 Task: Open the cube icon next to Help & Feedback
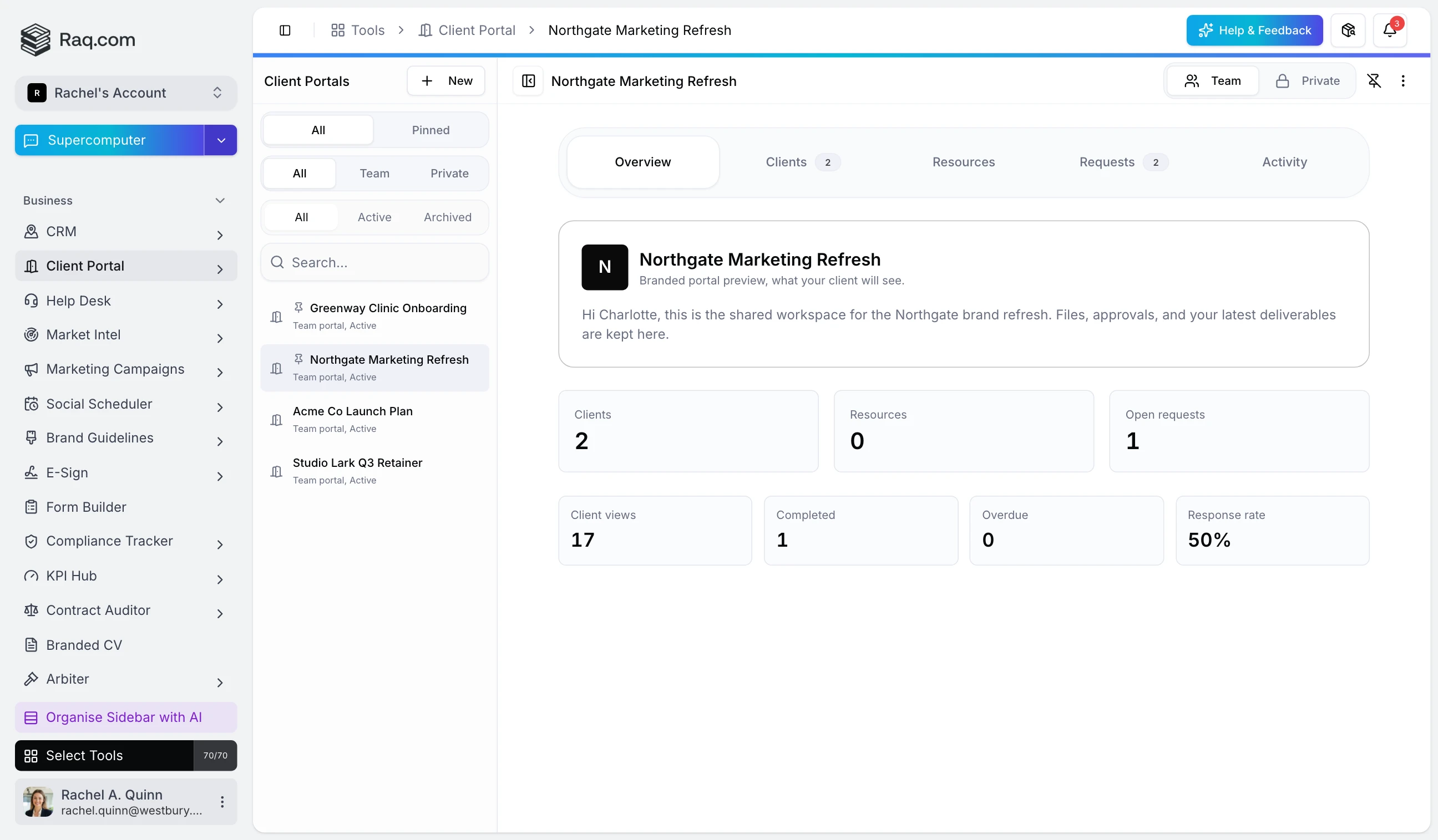1348,30
